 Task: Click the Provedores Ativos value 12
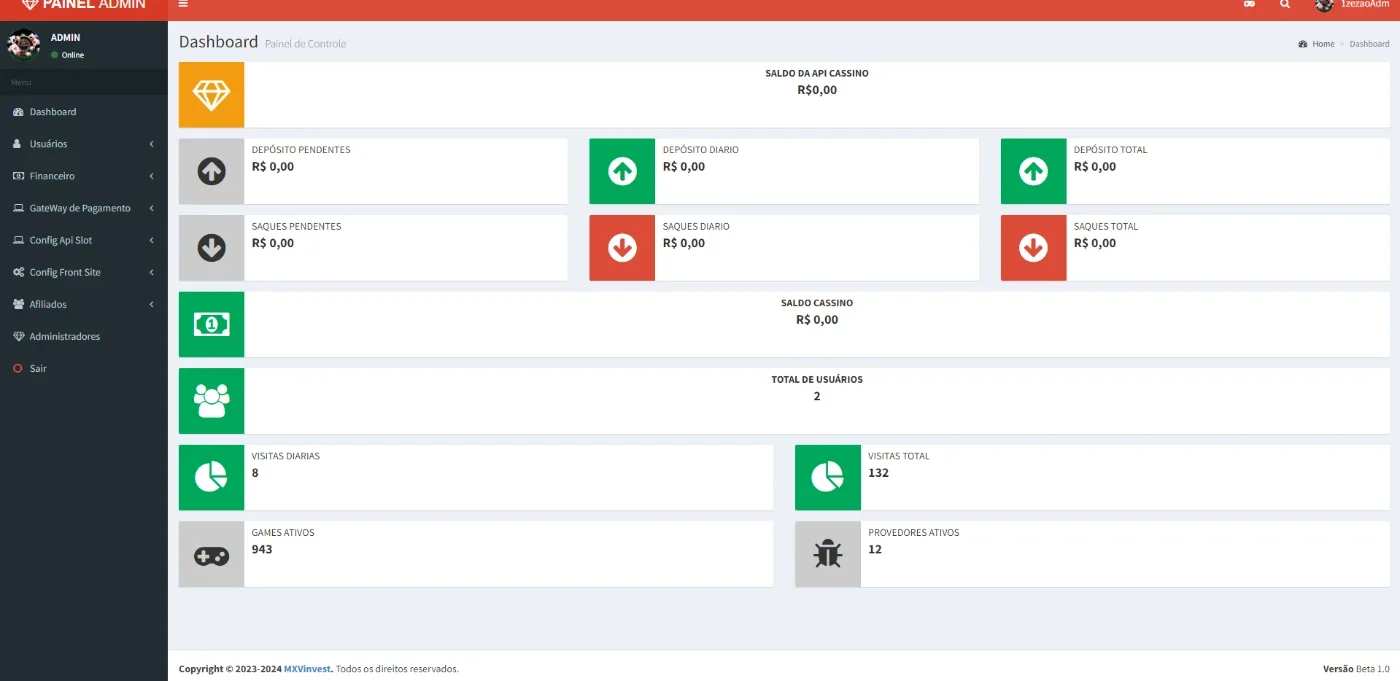click(x=875, y=550)
